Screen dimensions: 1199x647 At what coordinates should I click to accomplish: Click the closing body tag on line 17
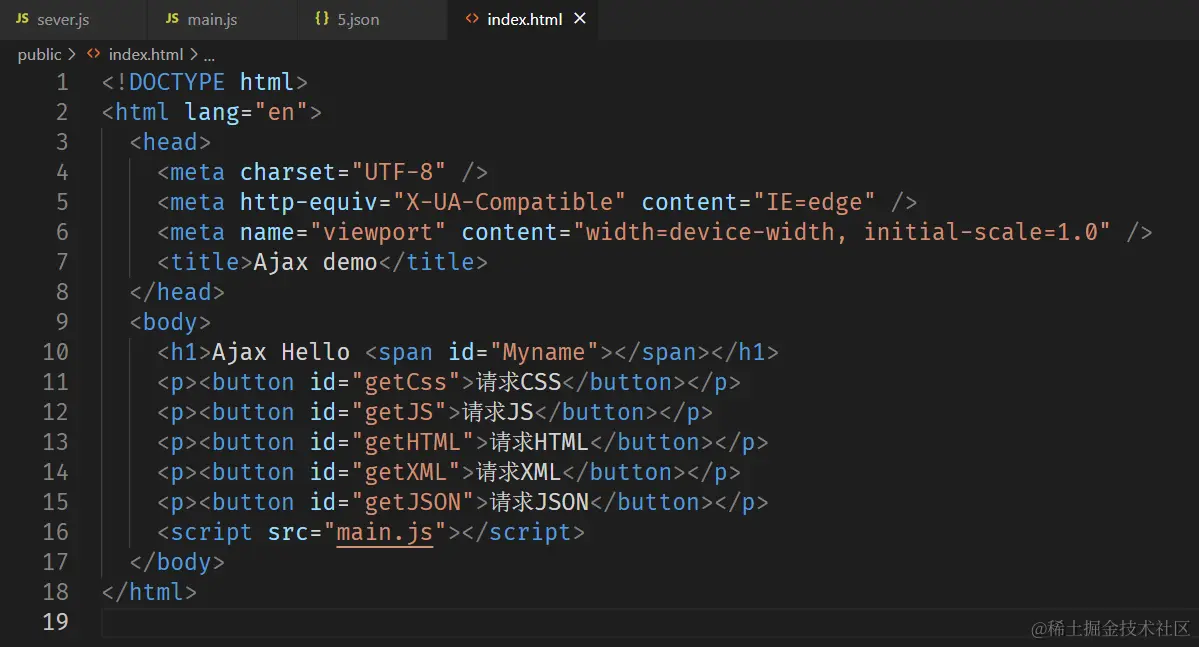[177, 562]
